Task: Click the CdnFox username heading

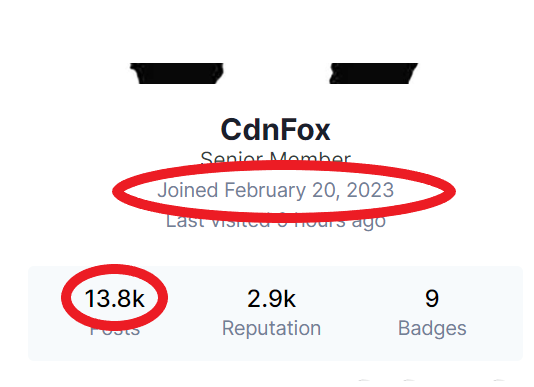Action: (x=275, y=130)
